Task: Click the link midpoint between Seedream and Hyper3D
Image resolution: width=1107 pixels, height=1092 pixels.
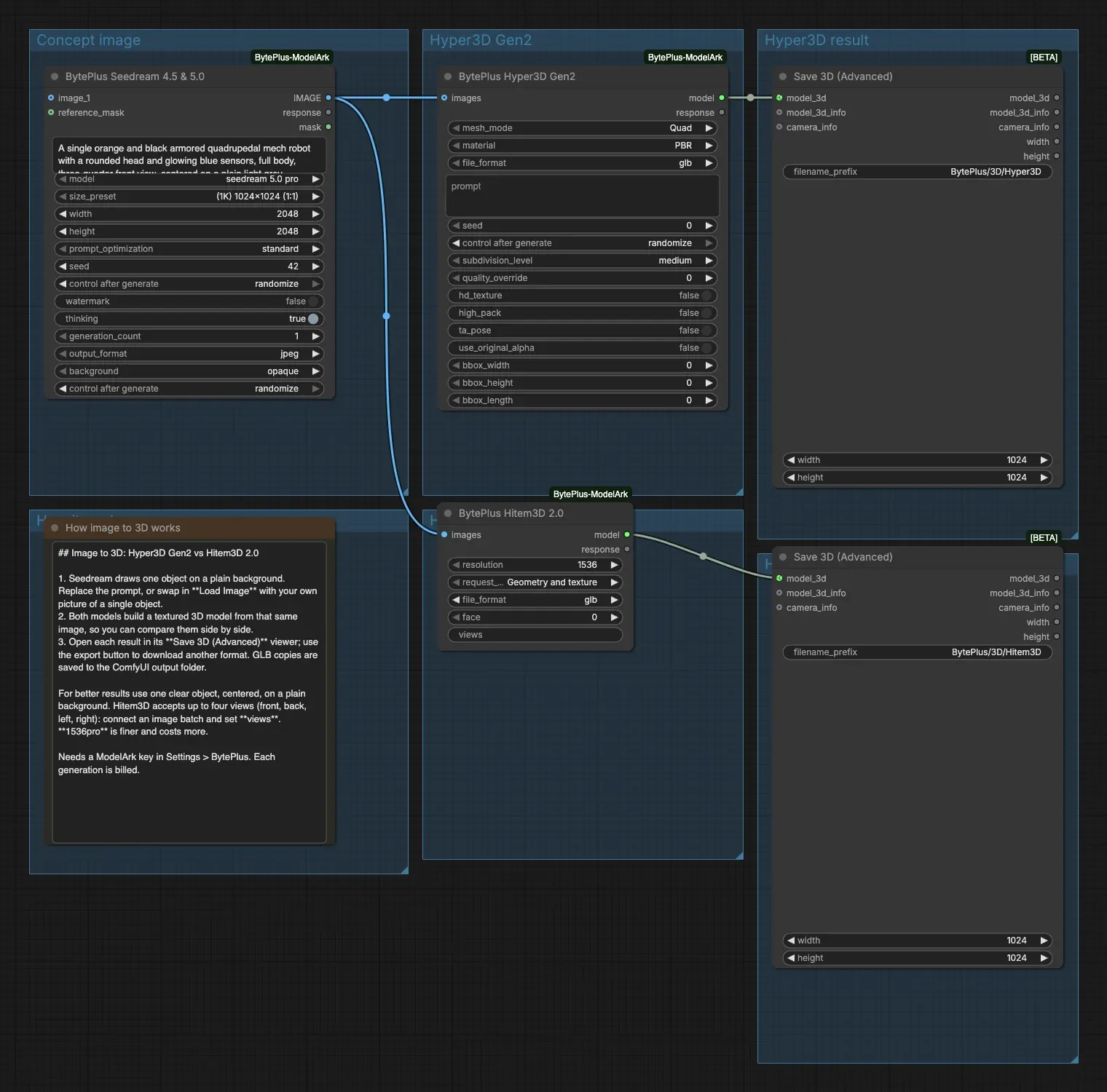Action: click(x=386, y=98)
